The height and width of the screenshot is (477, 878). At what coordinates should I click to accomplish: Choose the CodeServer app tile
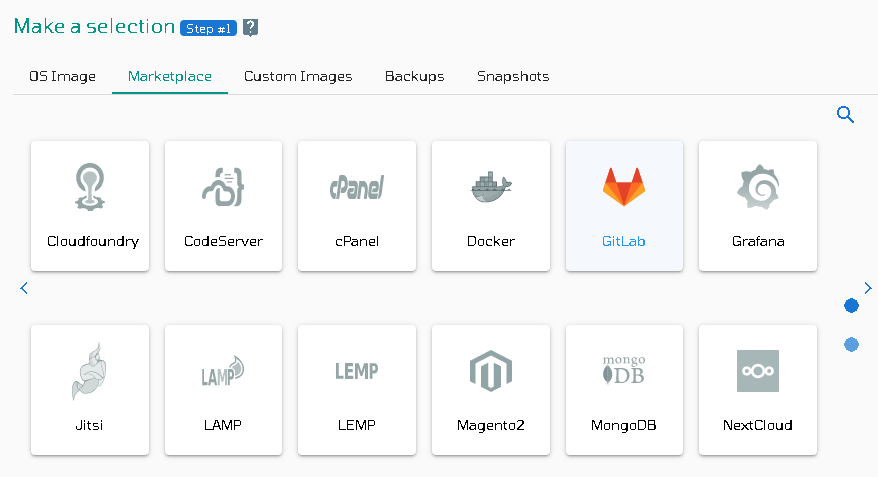point(223,206)
